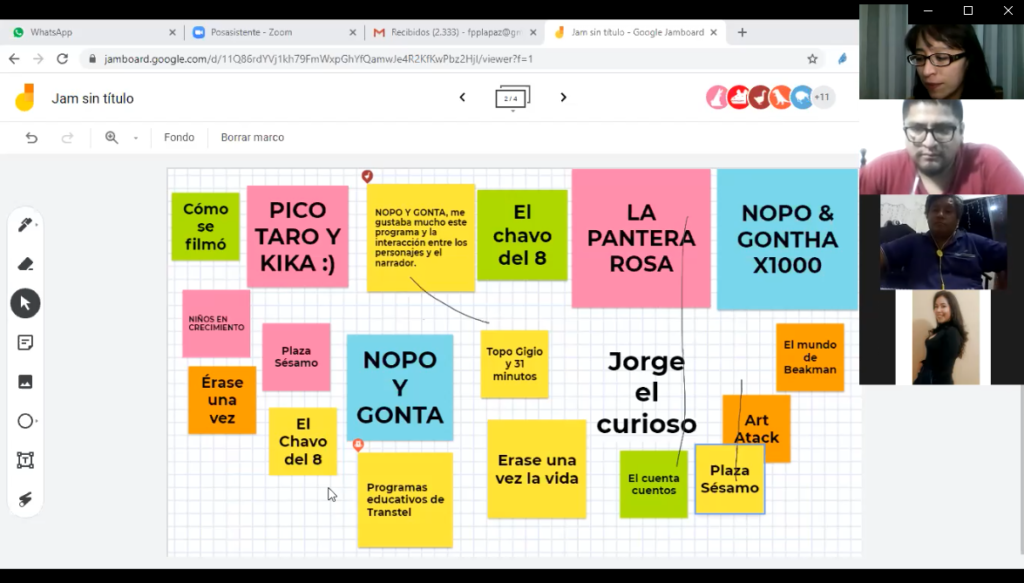Select the Text box tool
This screenshot has width=1024, height=583.
click(25, 460)
